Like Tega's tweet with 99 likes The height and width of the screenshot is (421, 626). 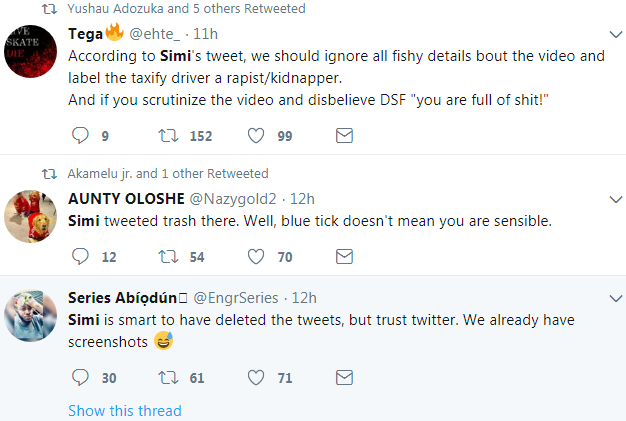tap(256, 135)
